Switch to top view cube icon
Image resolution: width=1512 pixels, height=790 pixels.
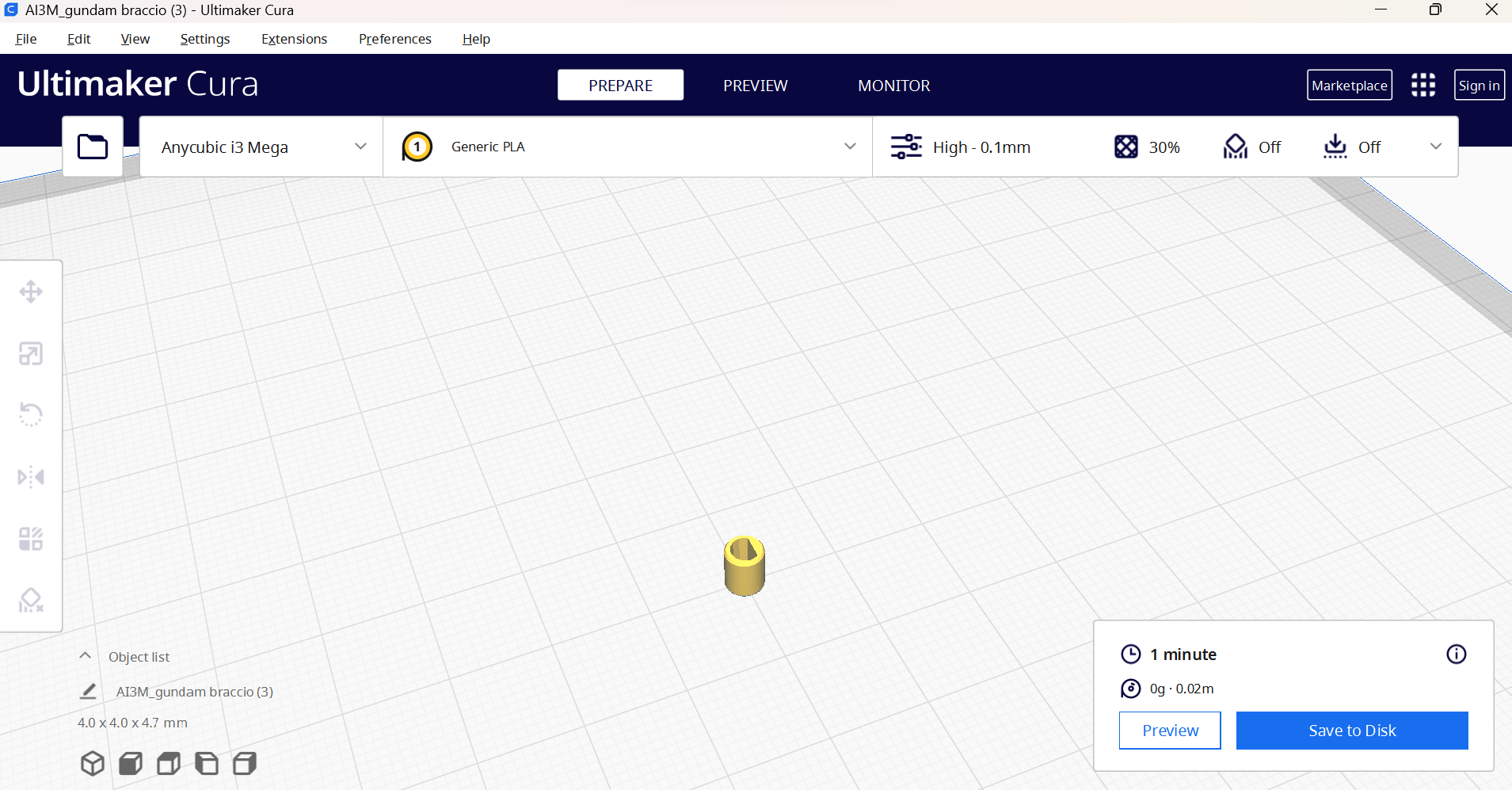coord(169,763)
